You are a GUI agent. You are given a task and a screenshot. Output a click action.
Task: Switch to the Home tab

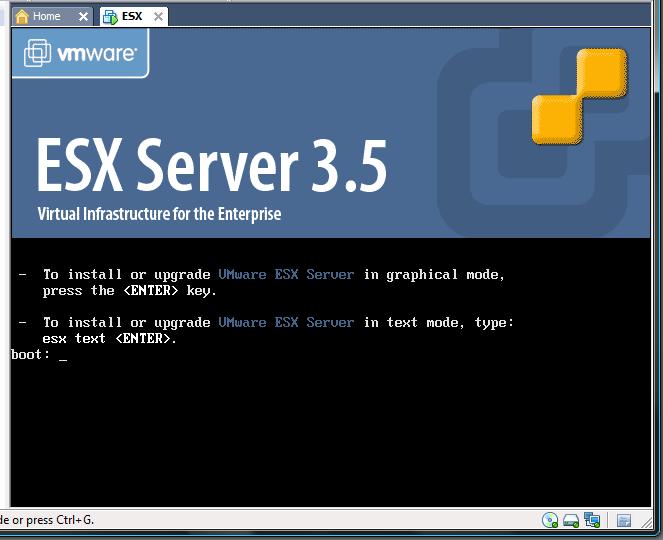click(x=52, y=16)
